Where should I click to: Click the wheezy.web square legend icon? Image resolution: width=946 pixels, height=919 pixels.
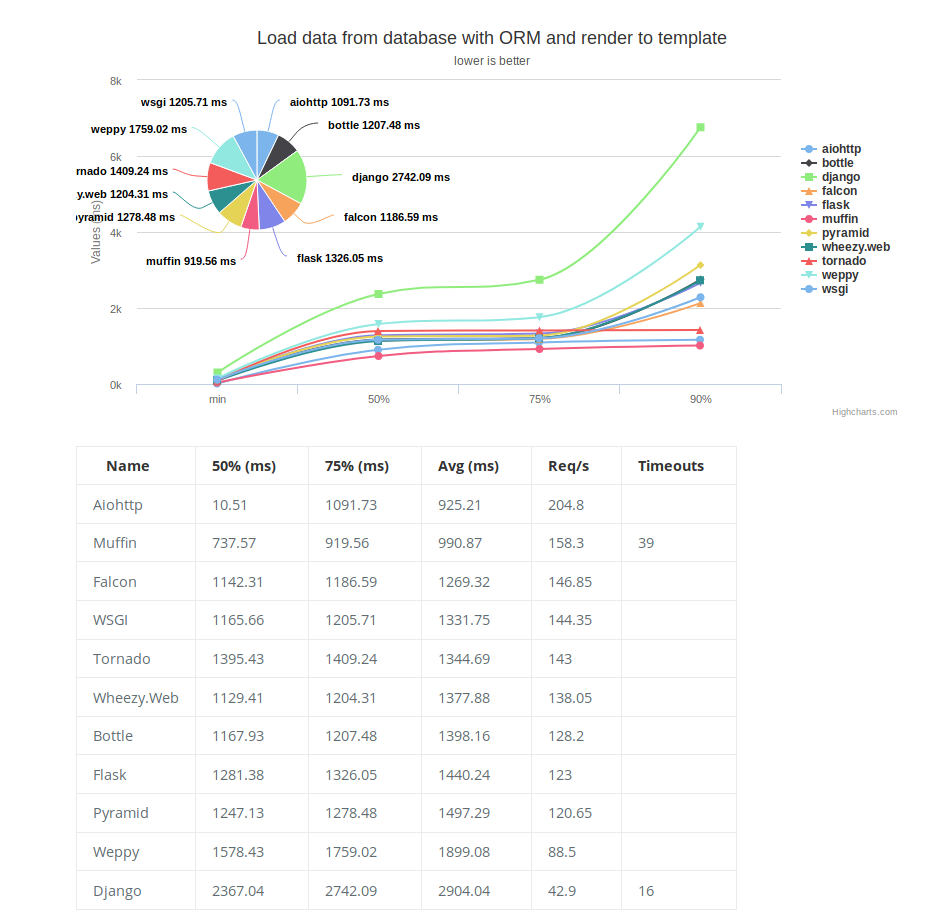(x=808, y=247)
